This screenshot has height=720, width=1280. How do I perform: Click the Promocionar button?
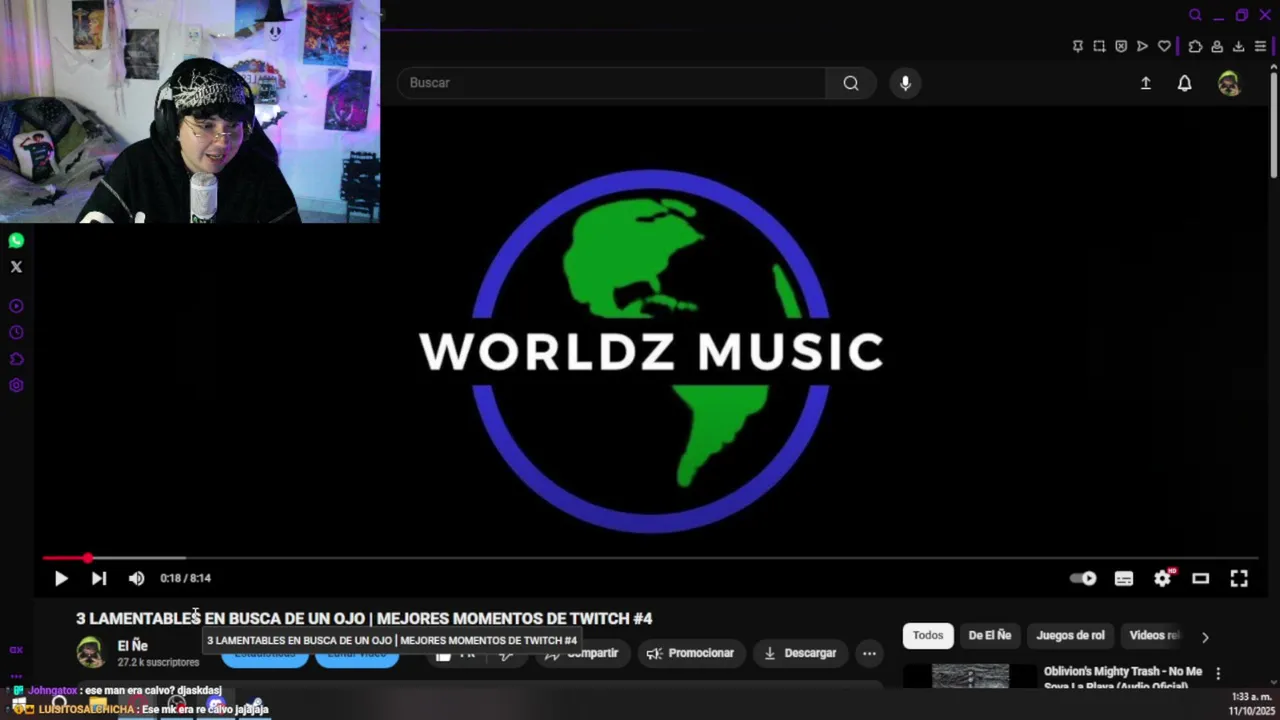pyautogui.click(x=691, y=653)
